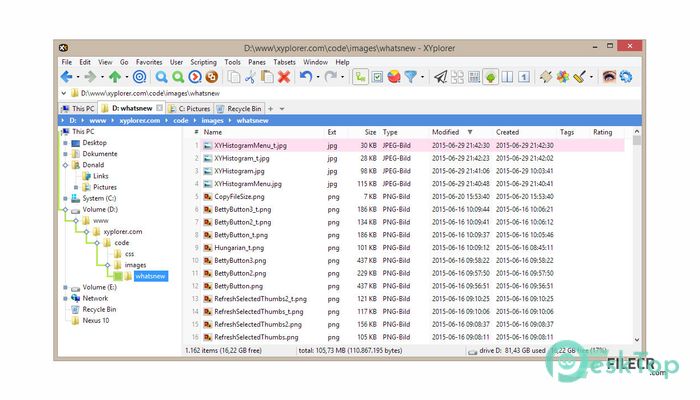Collapse the Donald tree node

65,165
